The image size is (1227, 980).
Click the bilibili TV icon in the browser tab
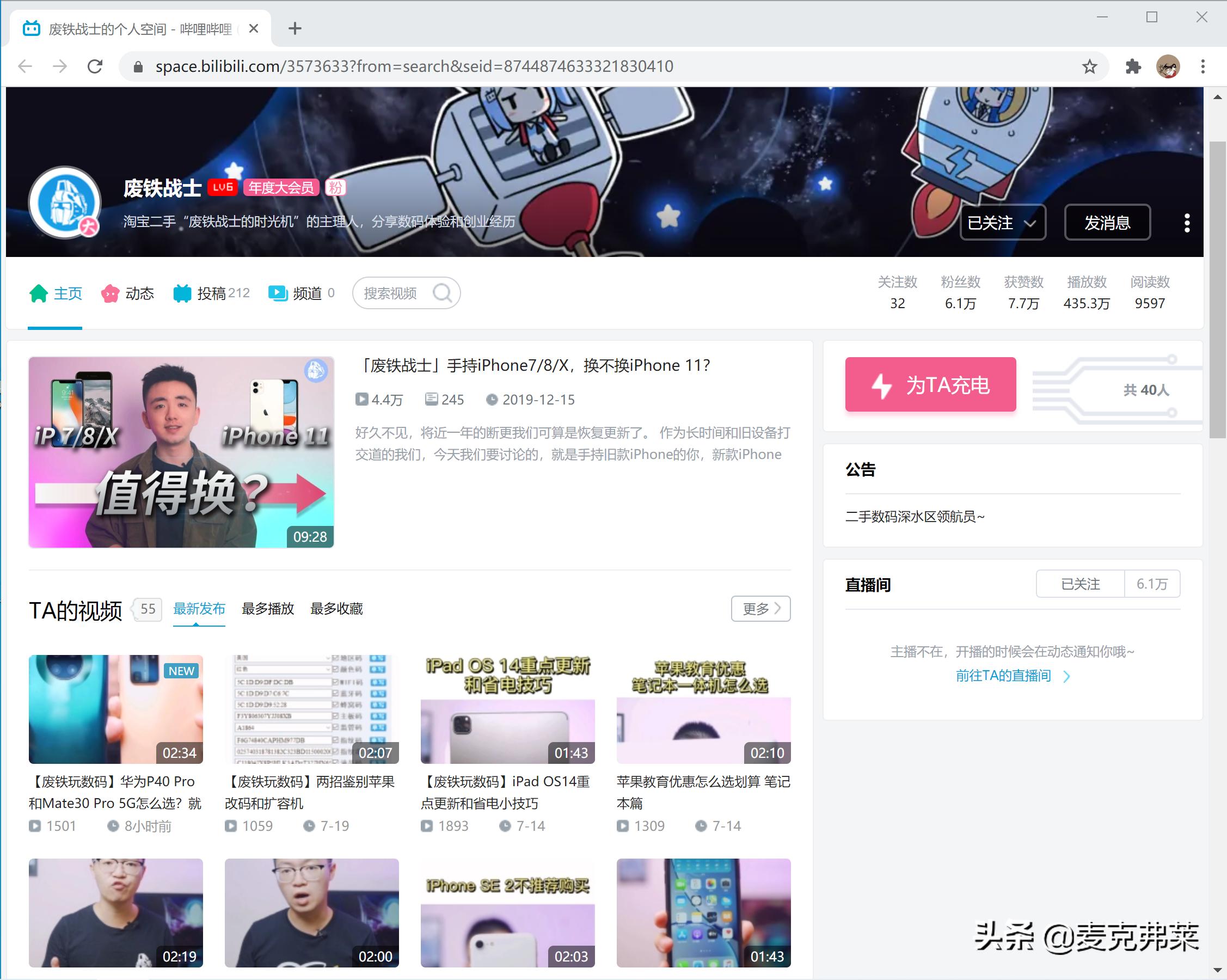32,28
